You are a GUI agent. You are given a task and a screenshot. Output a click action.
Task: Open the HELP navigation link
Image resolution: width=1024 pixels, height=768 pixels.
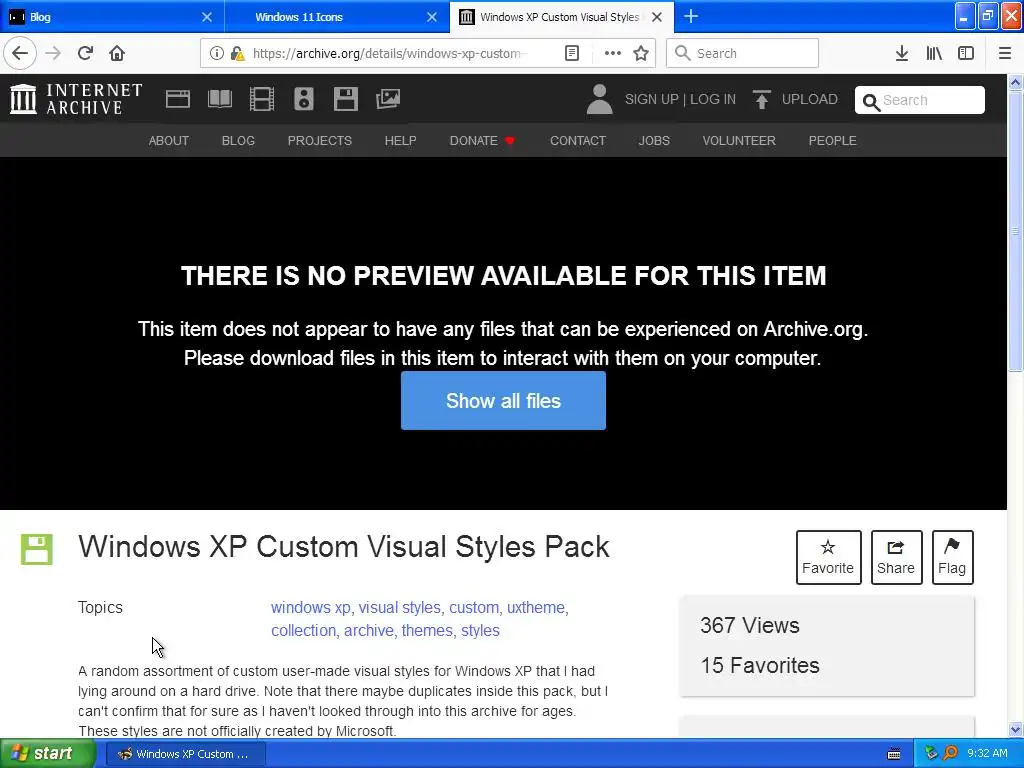[x=400, y=140]
